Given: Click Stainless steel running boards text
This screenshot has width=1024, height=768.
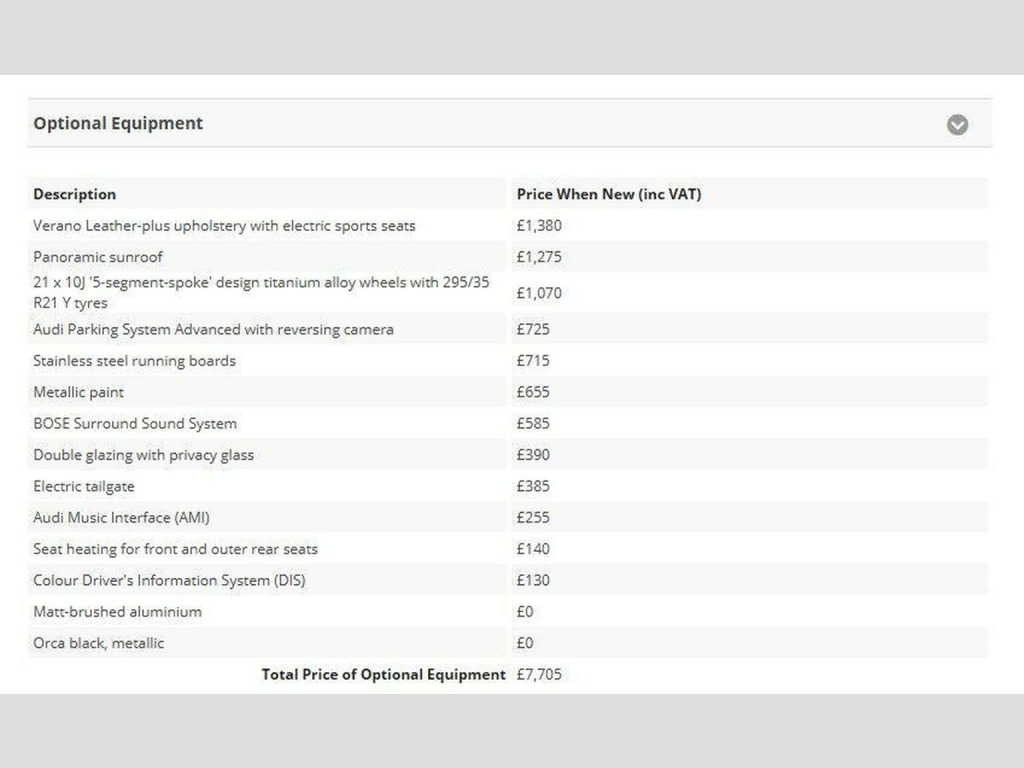Looking at the screenshot, I should pos(134,361).
